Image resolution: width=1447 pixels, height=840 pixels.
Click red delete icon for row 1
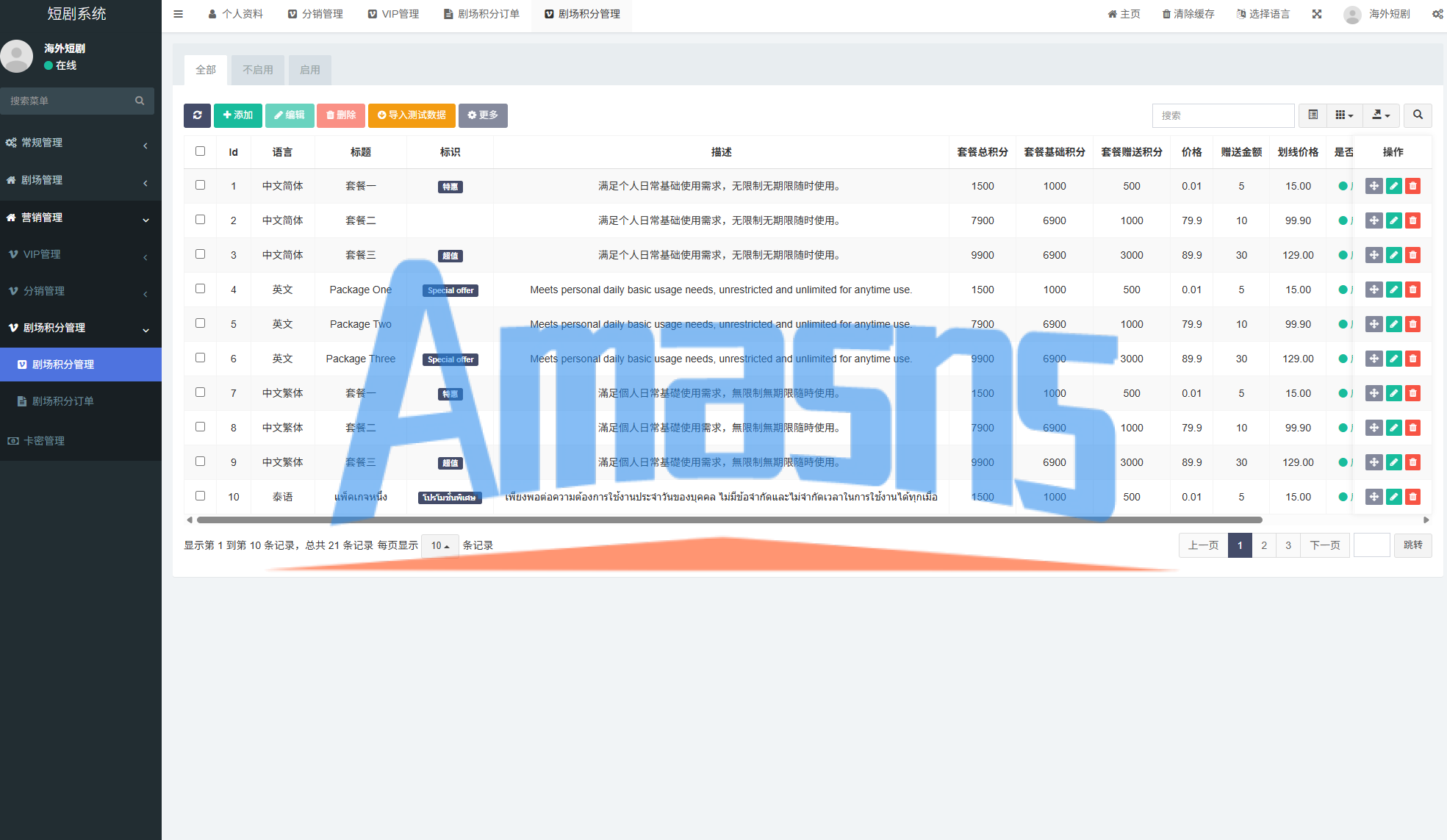[x=1412, y=186]
